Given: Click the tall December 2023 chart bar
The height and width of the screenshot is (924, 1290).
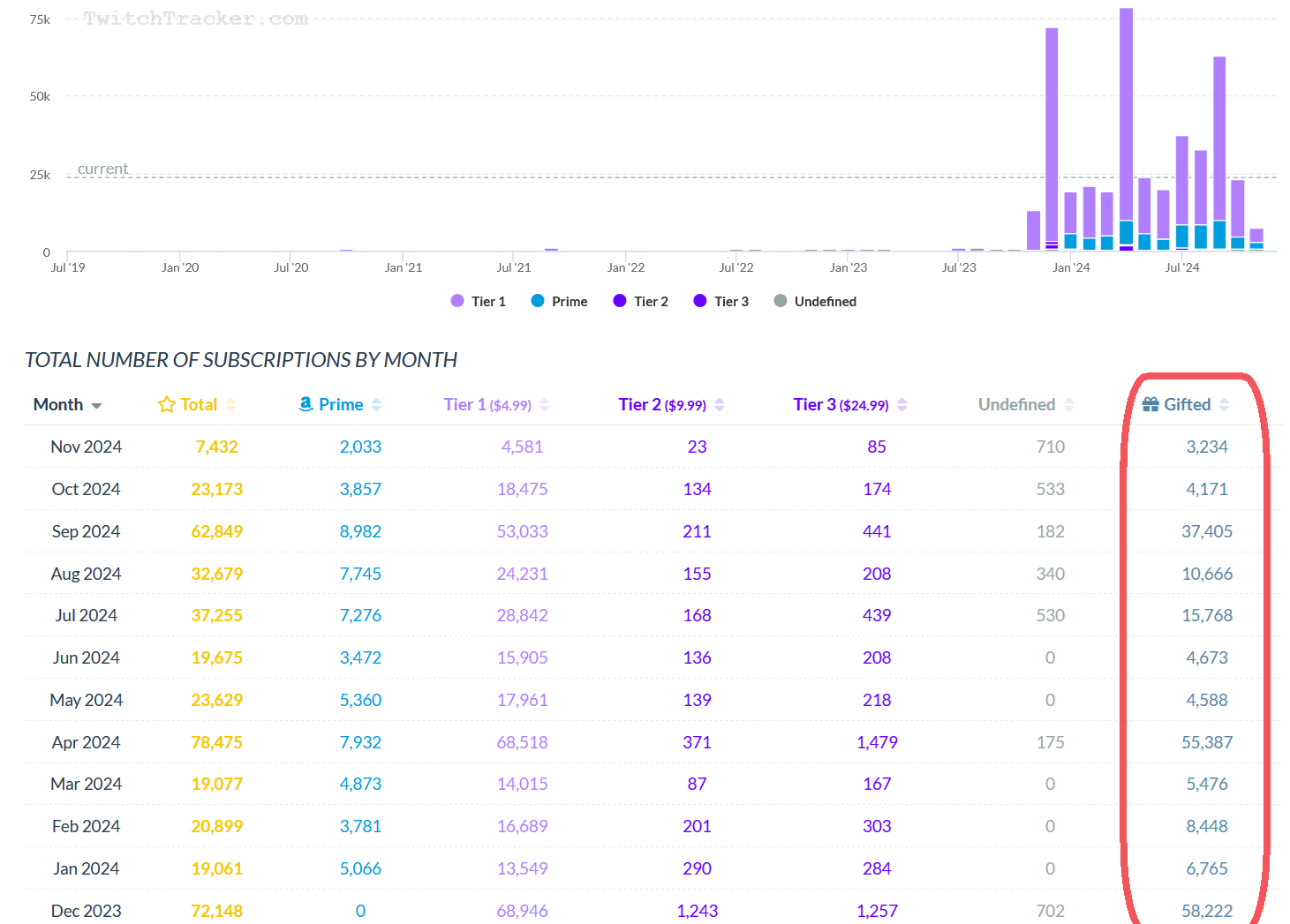Looking at the screenshot, I should click(1052, 139).
